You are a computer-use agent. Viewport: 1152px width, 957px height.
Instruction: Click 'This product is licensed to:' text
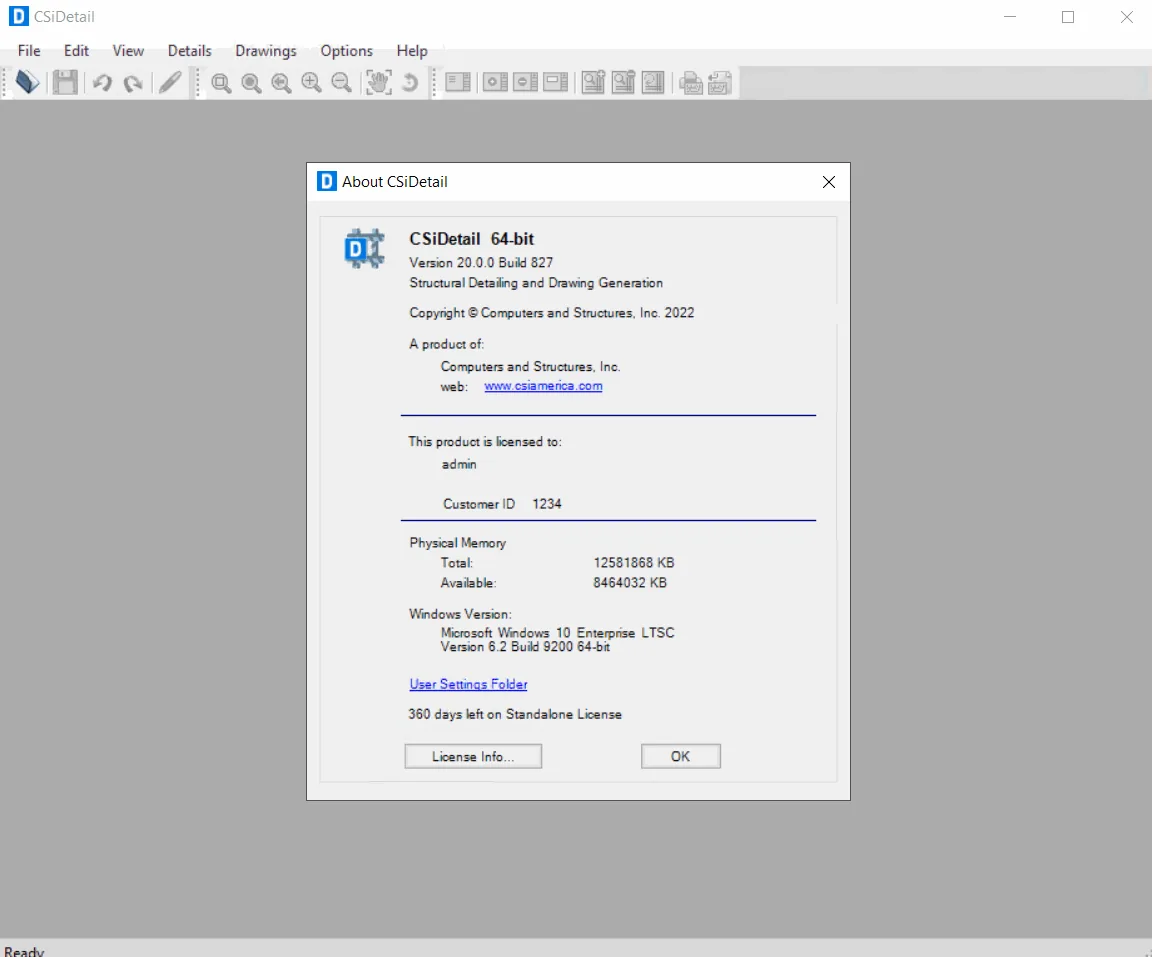(485, 441)
